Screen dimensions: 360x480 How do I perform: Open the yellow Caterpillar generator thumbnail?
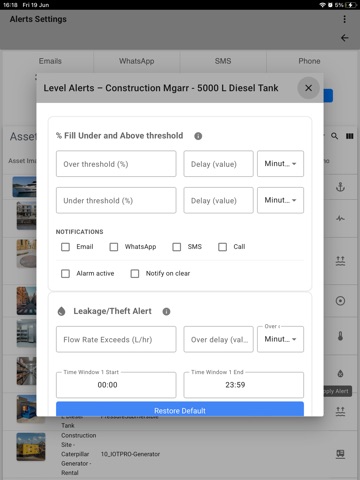coord(31,447)
